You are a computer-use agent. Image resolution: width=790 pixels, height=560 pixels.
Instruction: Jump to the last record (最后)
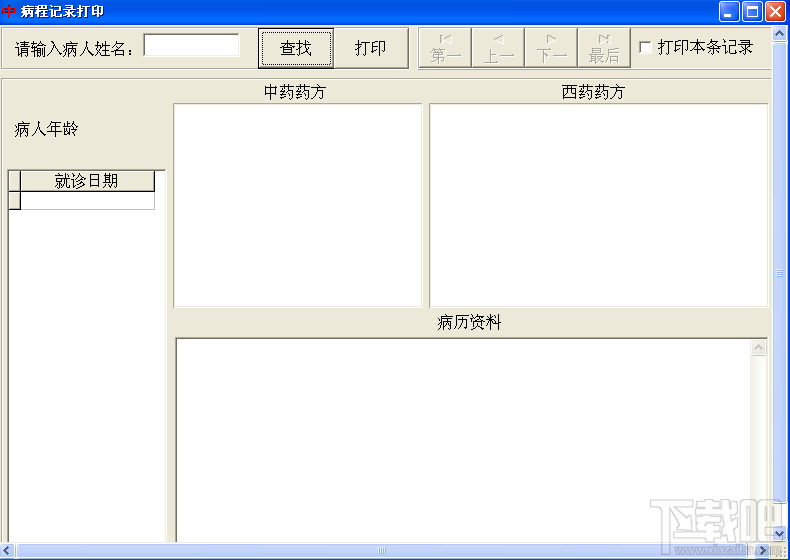tap(604, 48)
